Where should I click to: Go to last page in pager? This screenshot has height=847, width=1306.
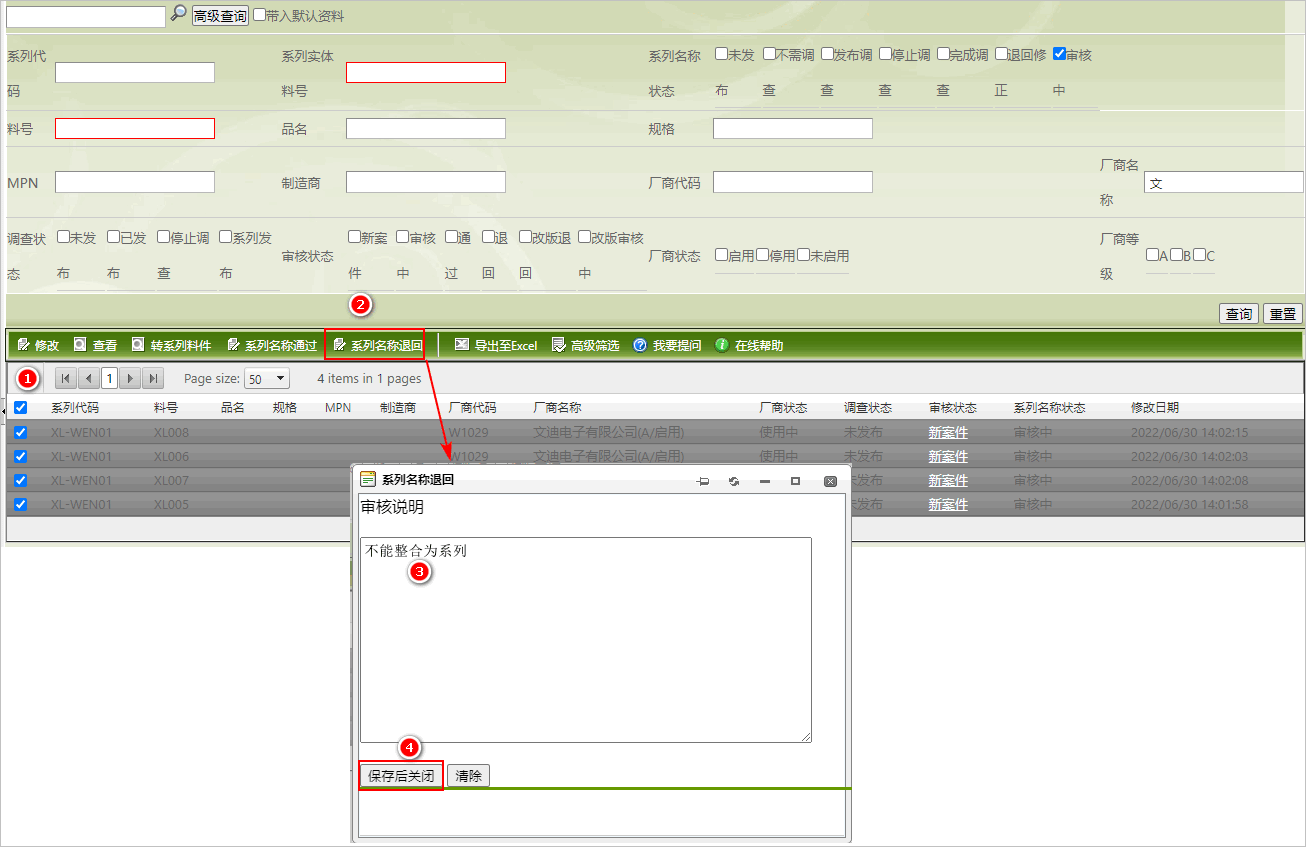153,378
